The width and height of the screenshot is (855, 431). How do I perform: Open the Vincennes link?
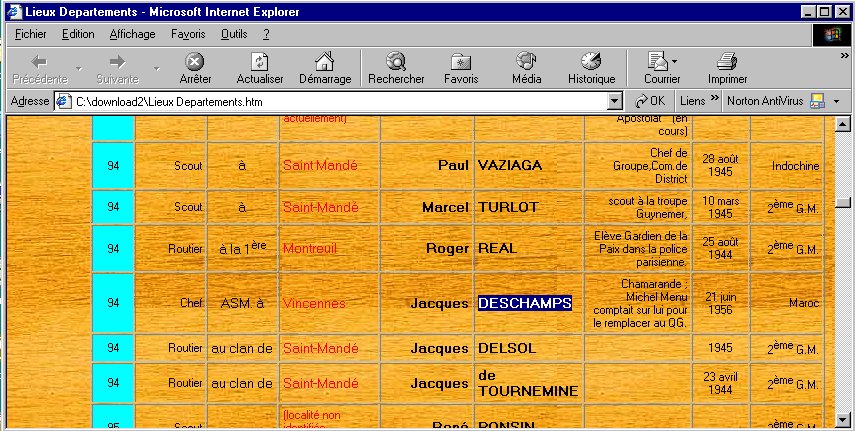pos(313,303)
